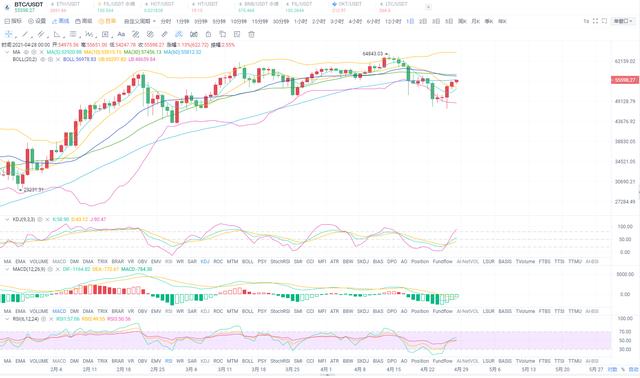
Task: Switch to the LTC/USDT symbol tab
Action: point(393,7)
